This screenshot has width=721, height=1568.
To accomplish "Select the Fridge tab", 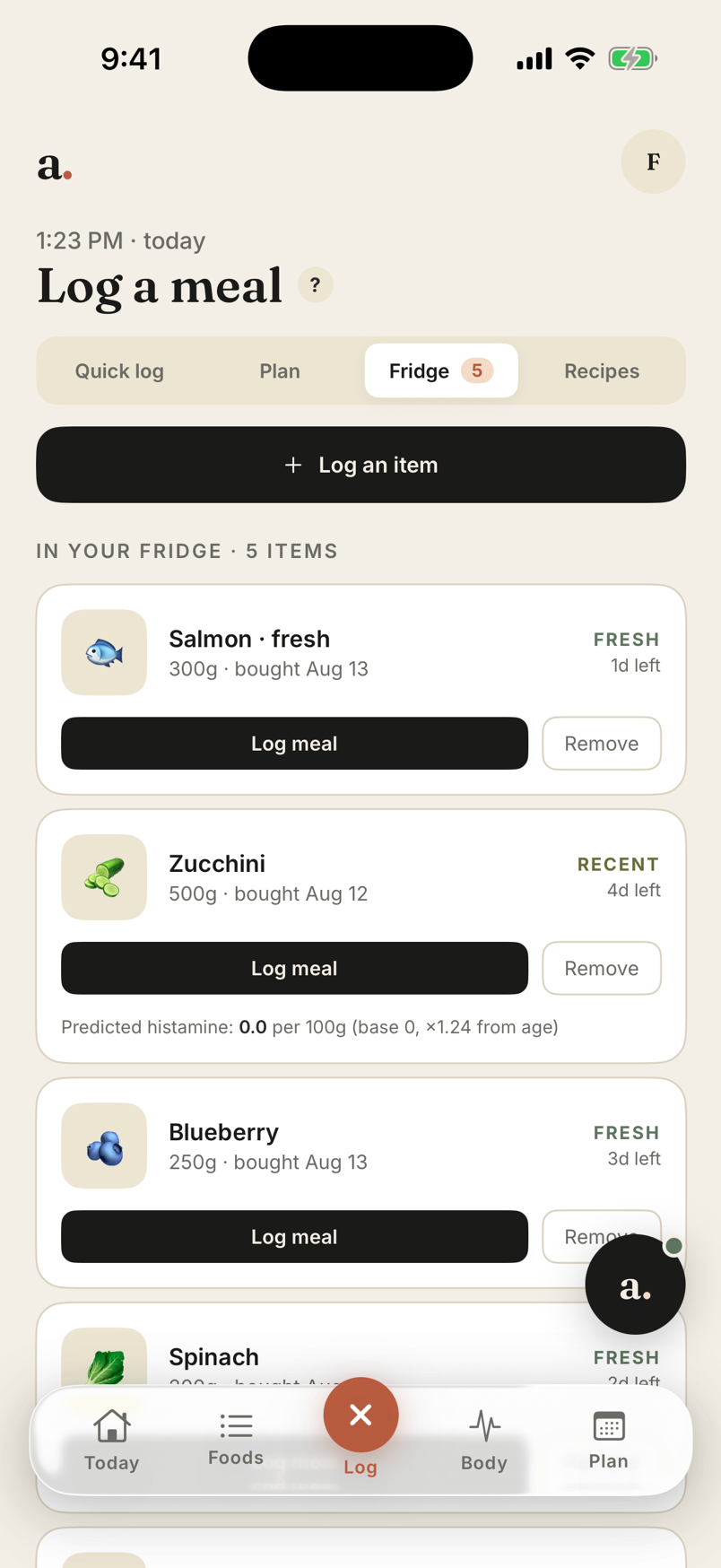I will coord(441,370).
